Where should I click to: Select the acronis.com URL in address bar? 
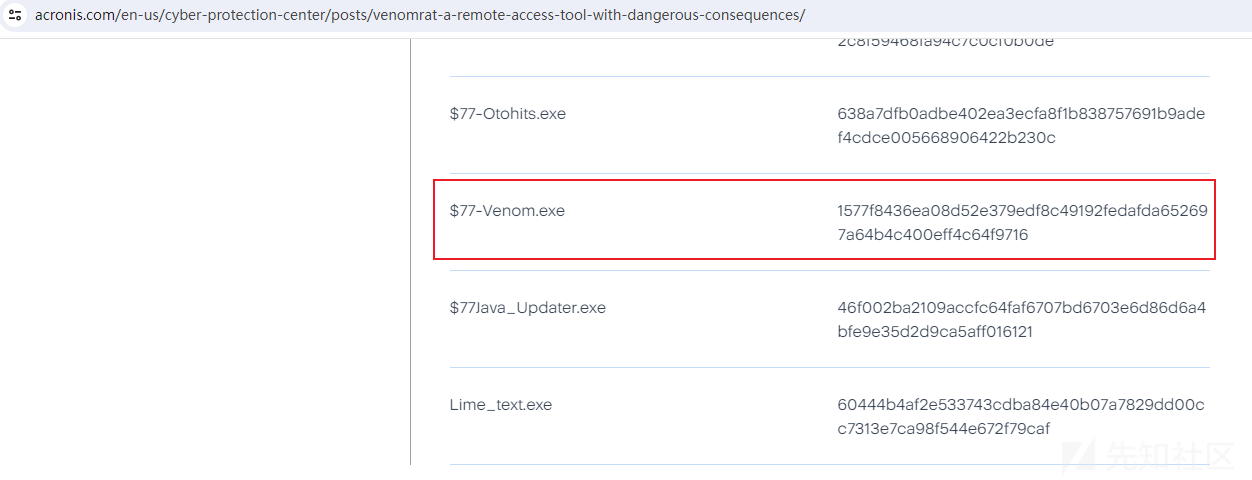pos(419,15)
